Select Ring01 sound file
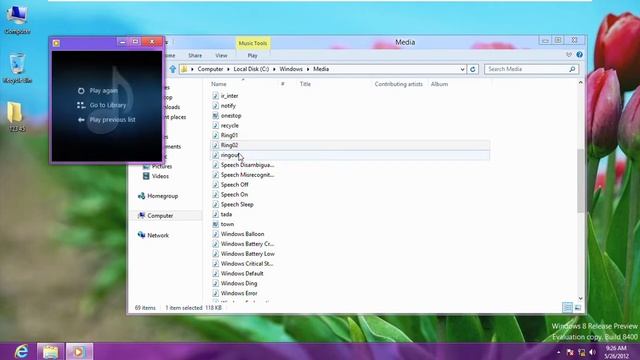Screen dimensions: 640x360 (229, 135)
